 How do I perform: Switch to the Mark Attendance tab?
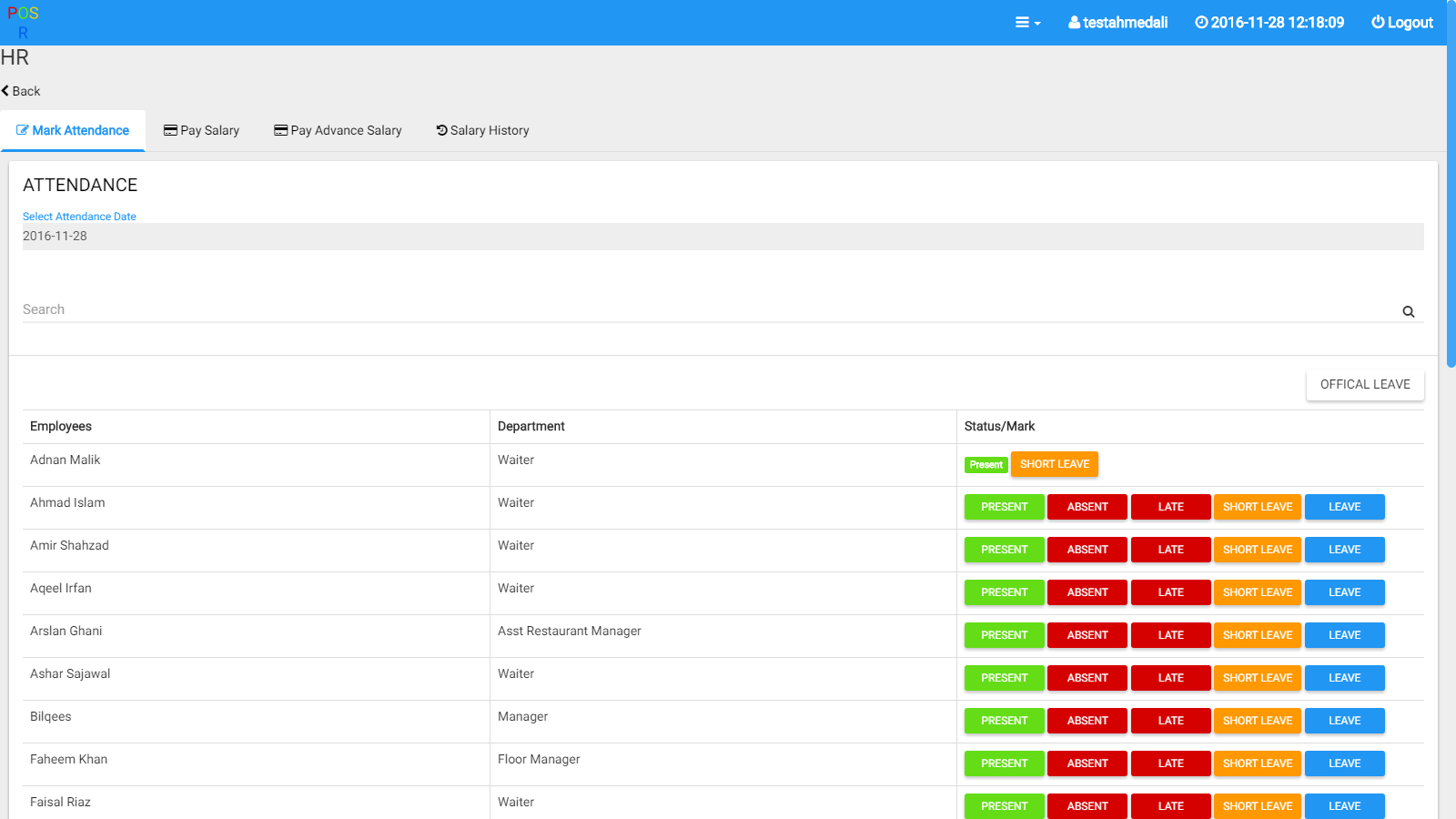tap(73, 130)
